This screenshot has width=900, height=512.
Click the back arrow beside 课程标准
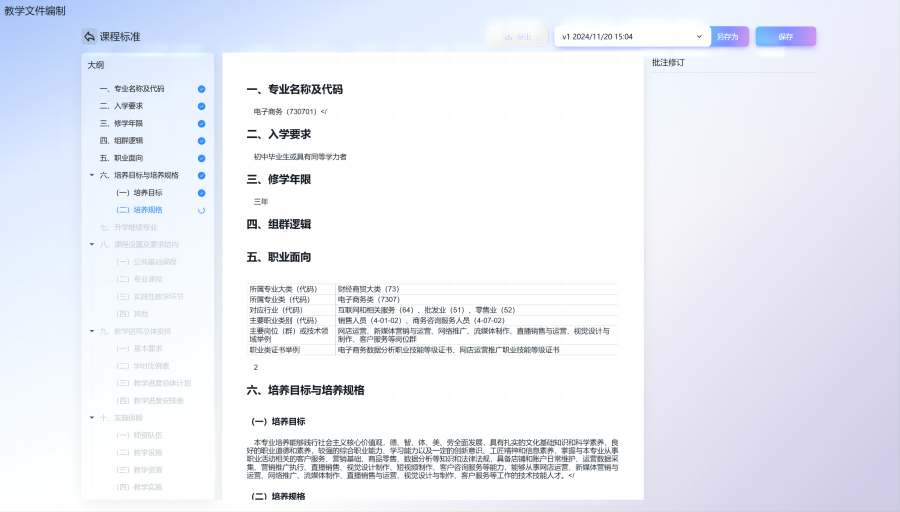click(89, 36)
